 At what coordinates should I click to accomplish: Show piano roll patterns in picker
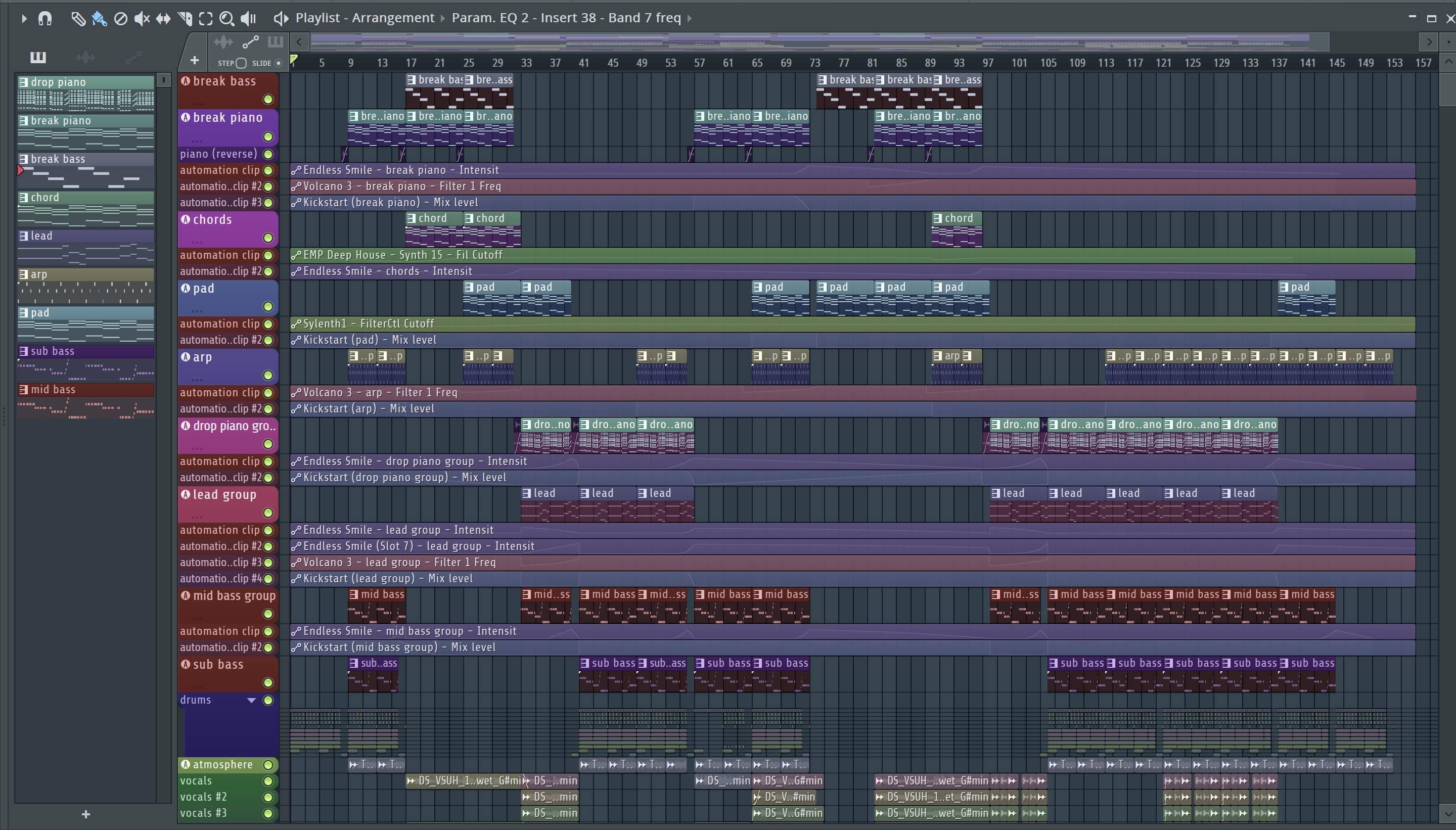[37, 57]
